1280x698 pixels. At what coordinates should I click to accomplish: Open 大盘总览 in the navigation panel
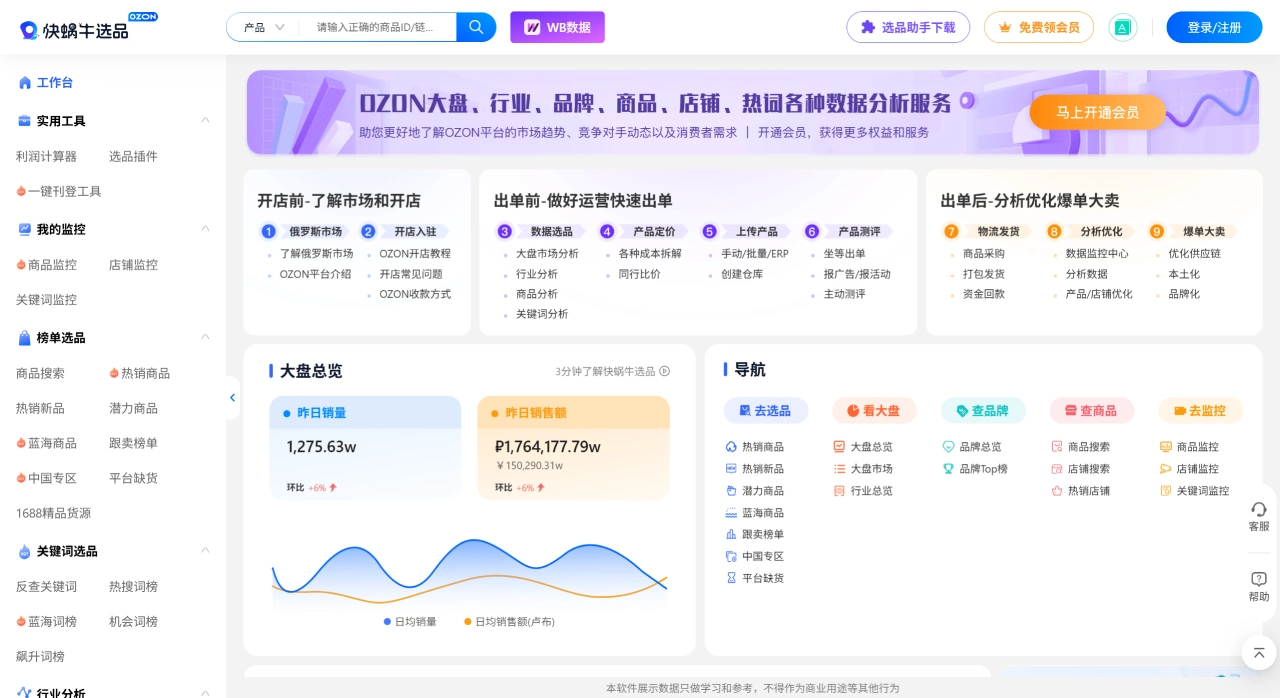863,447
